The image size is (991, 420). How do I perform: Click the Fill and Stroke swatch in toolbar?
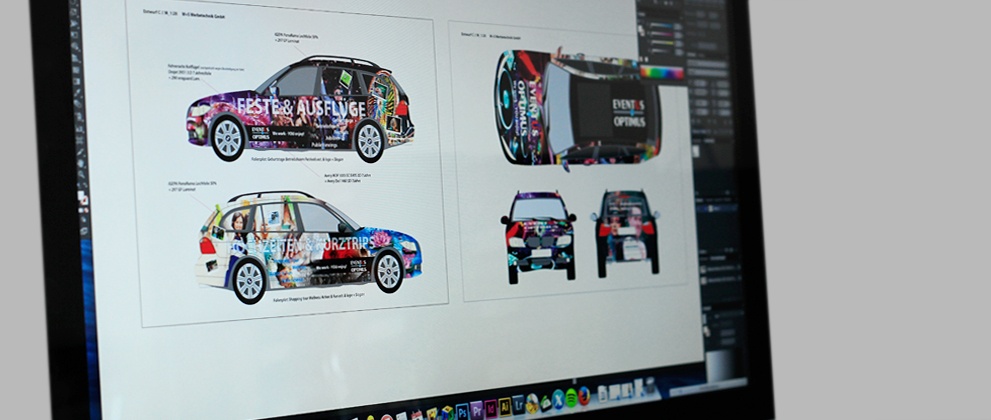[83, 200]
